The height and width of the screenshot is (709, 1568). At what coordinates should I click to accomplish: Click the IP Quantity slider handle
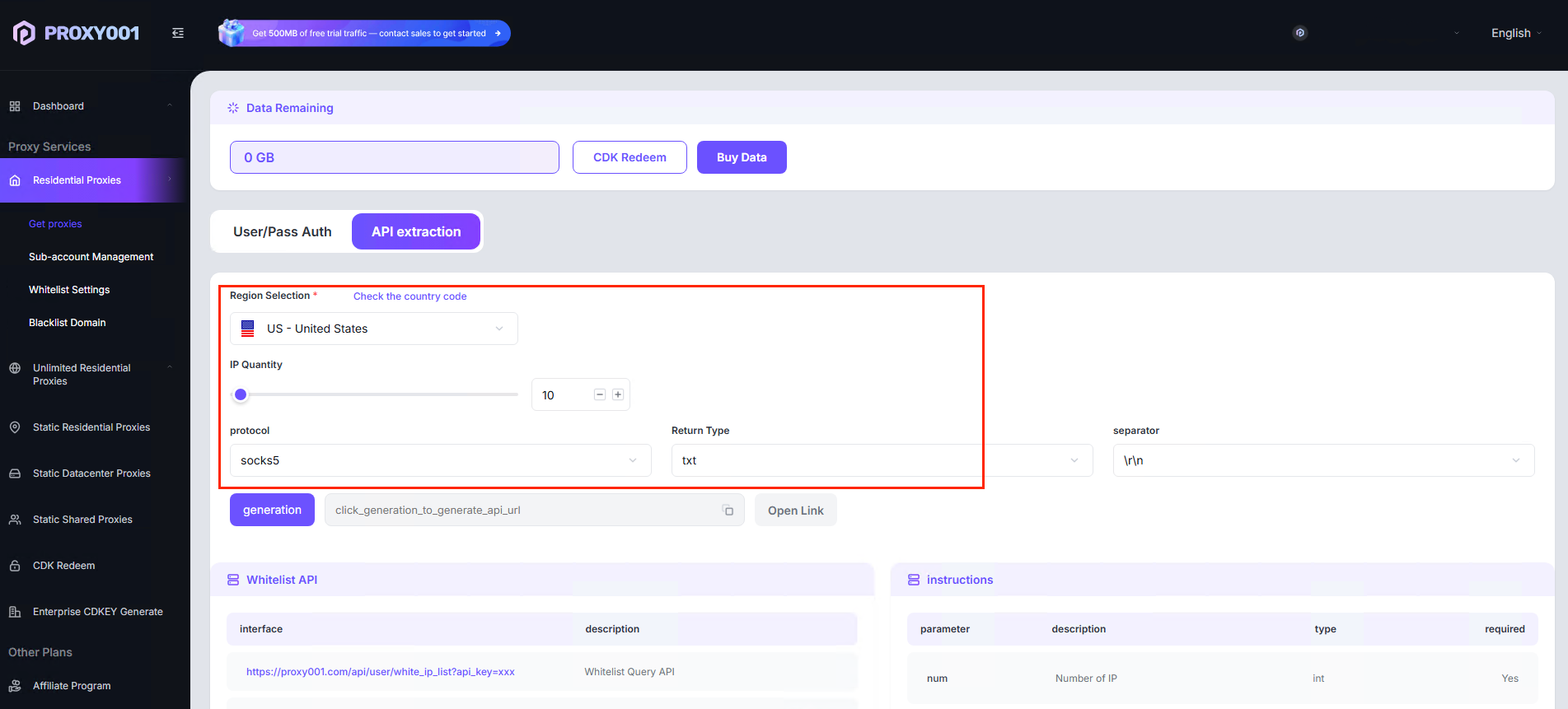point(241,394)
